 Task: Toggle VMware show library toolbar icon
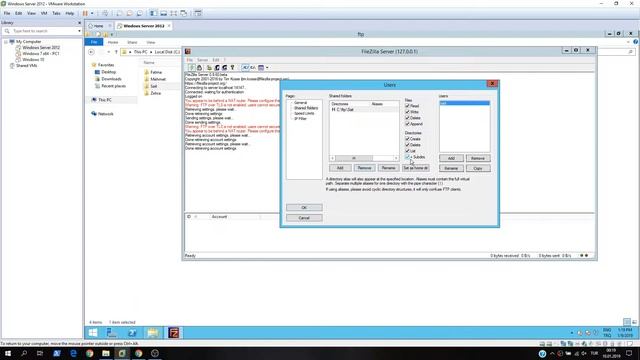click(x=153, y=13)
